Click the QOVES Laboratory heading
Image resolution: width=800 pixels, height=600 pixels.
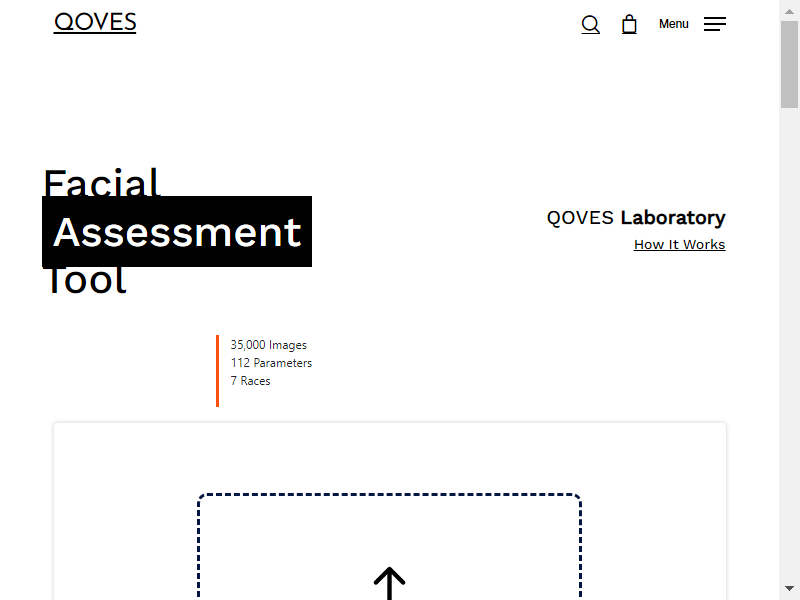click(x=636, y=218)
